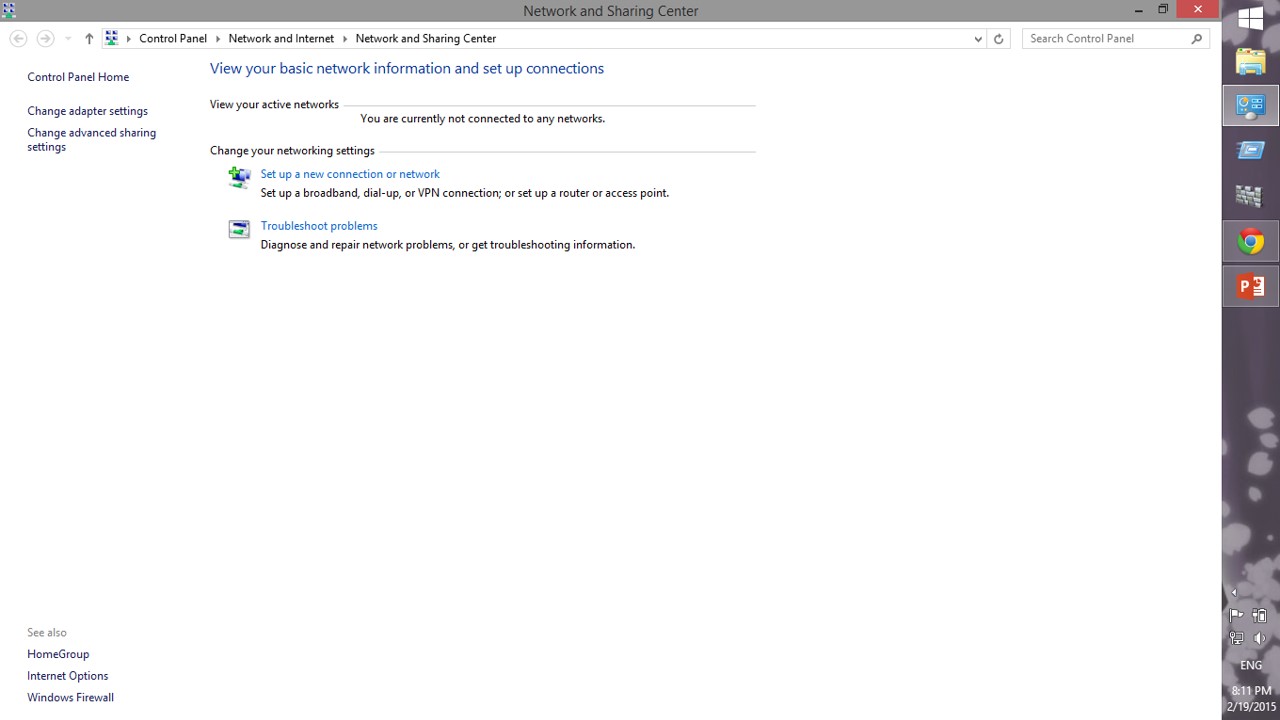
Task: Click the refresh button in address bar
Action: (998, 39)
